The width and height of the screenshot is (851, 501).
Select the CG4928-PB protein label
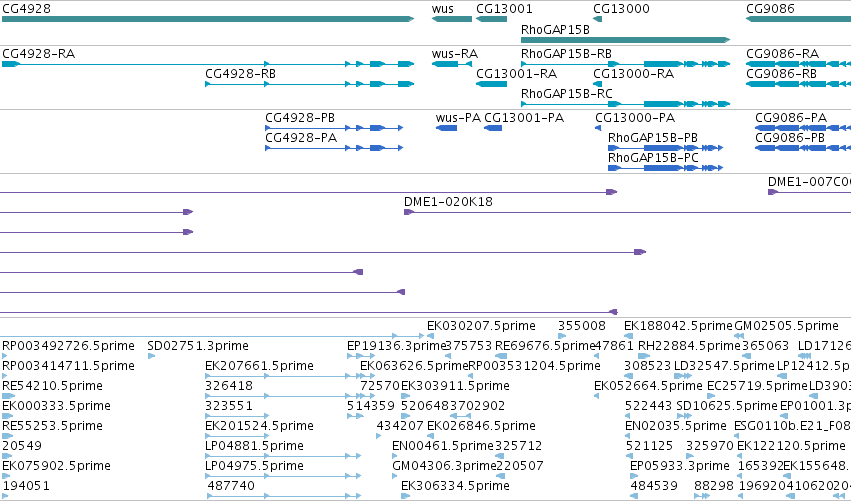pyautogui.click(x=300, y=118)
